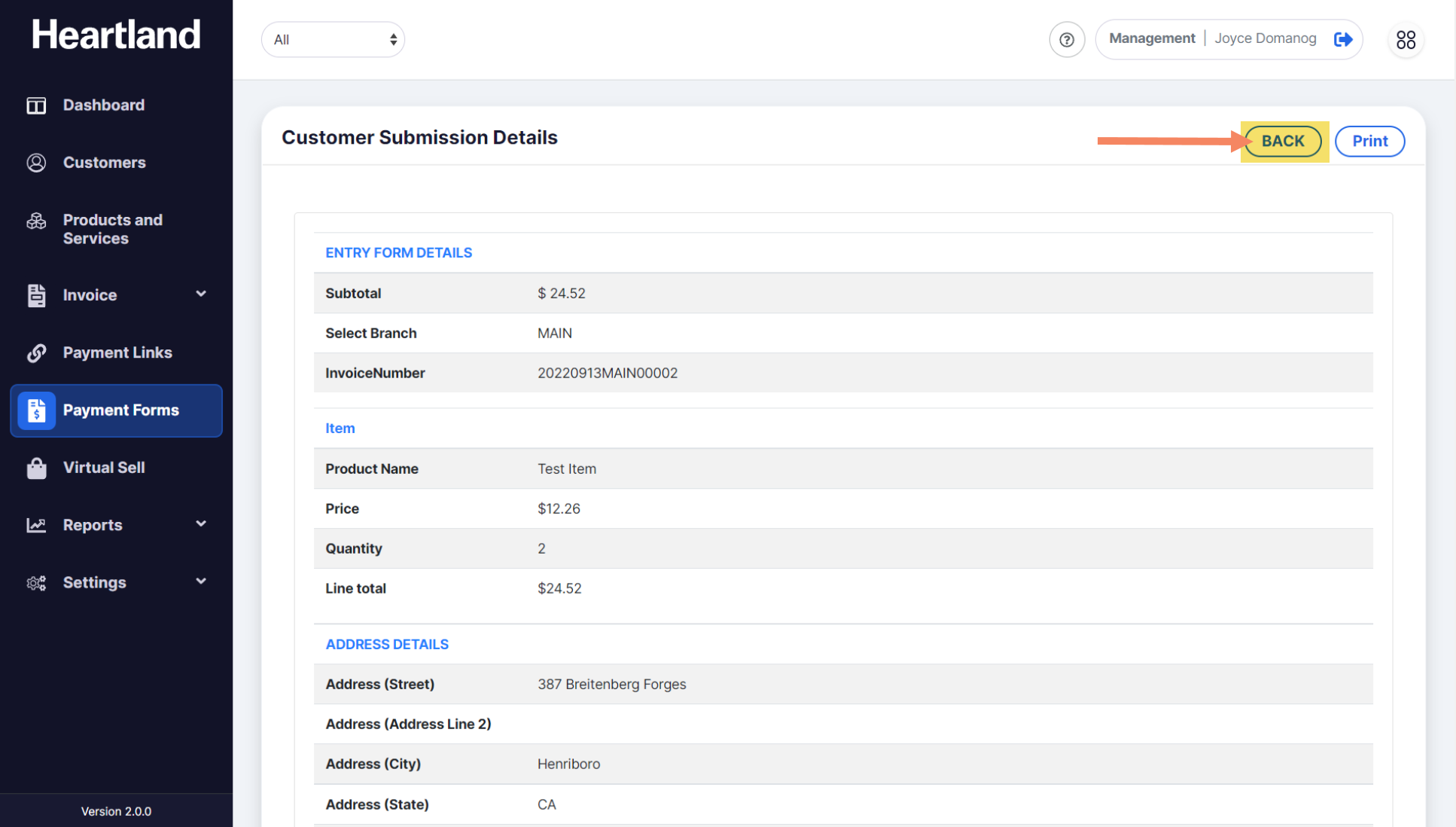The image size is (1456, 827).
Task: Log out using the blue exit icon
Action: pos(1343,39)
